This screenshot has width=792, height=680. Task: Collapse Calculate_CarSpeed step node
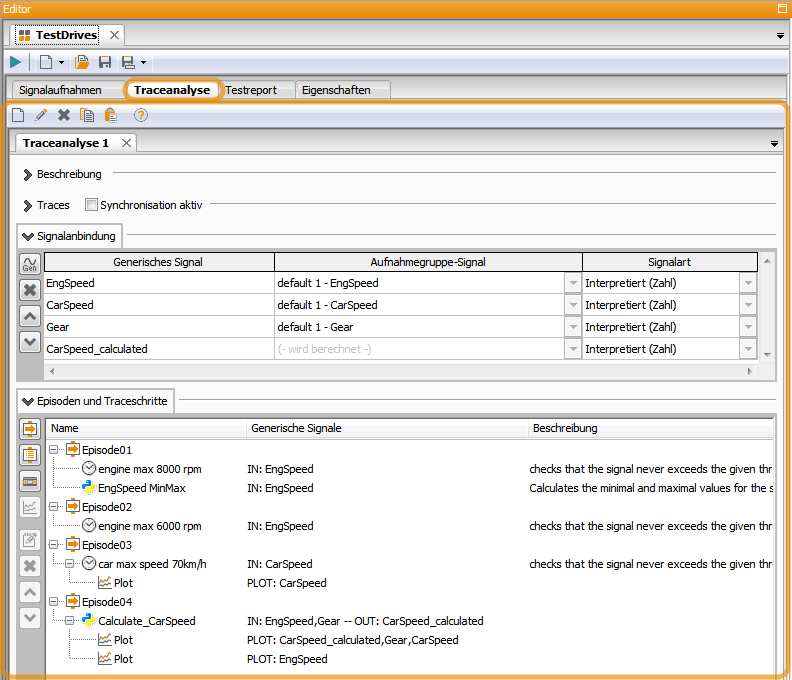point(70,620)
